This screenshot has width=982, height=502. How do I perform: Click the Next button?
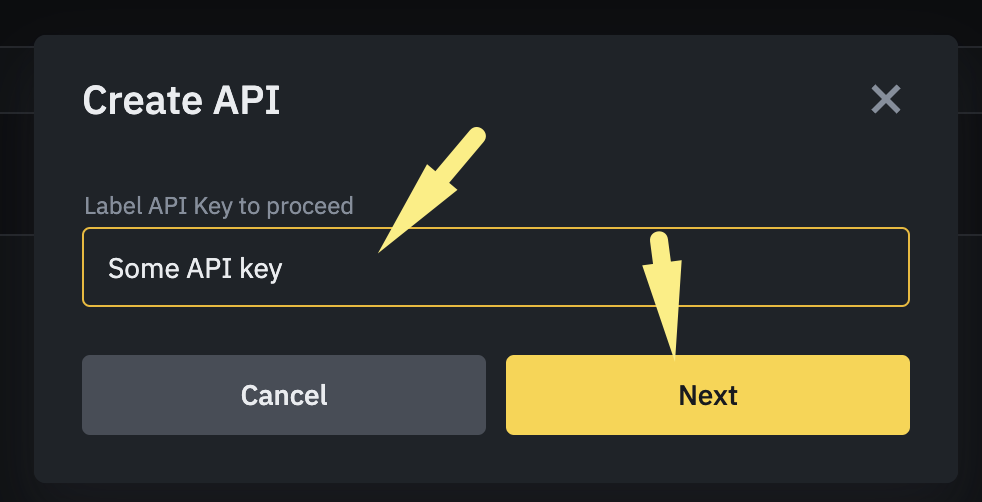(x=707, y=395)
